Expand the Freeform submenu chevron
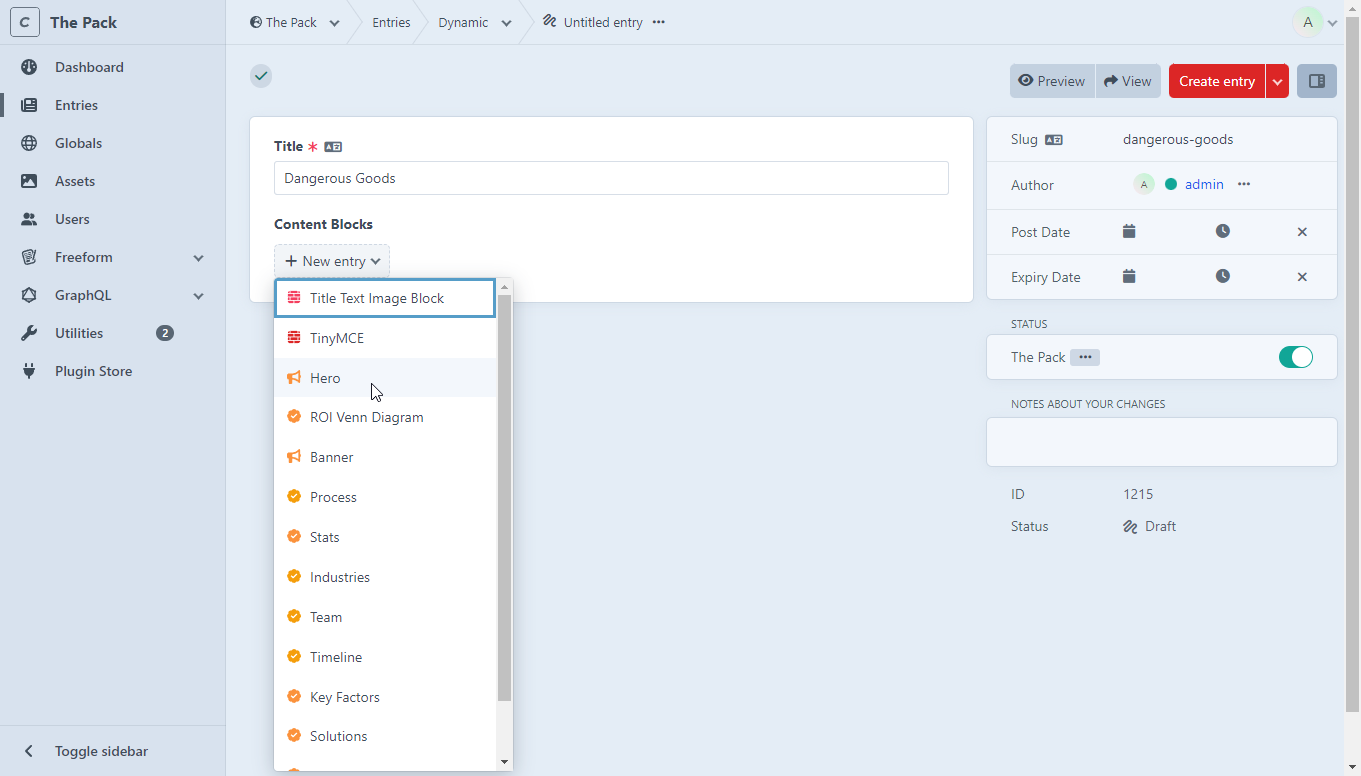 tap(198, 258)
